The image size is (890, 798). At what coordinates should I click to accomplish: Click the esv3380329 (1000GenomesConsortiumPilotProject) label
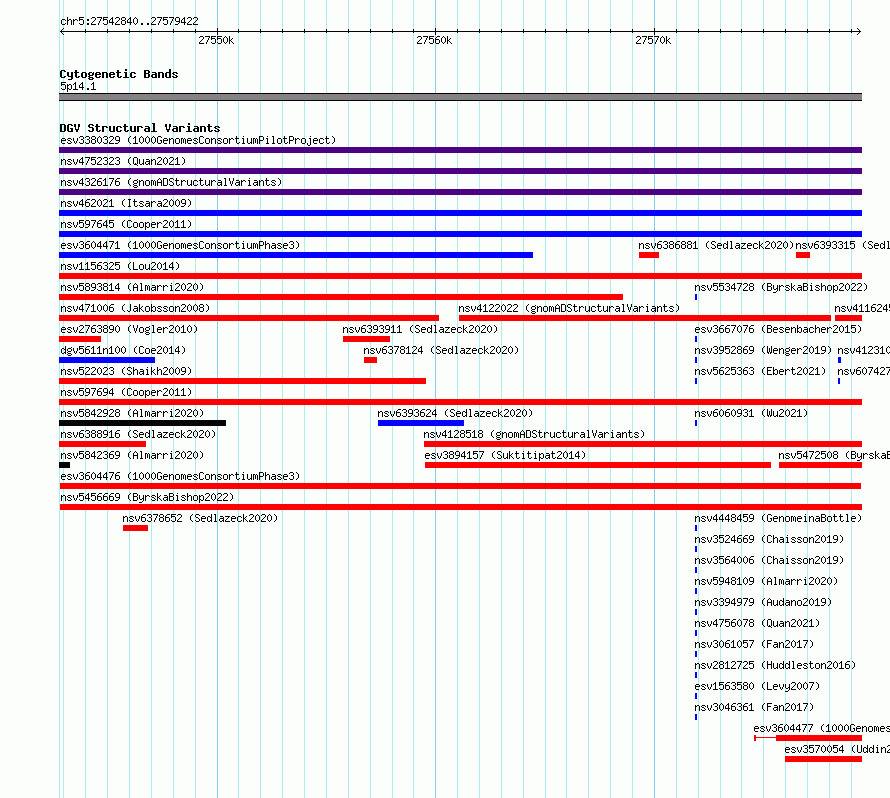tap(198, 140)
